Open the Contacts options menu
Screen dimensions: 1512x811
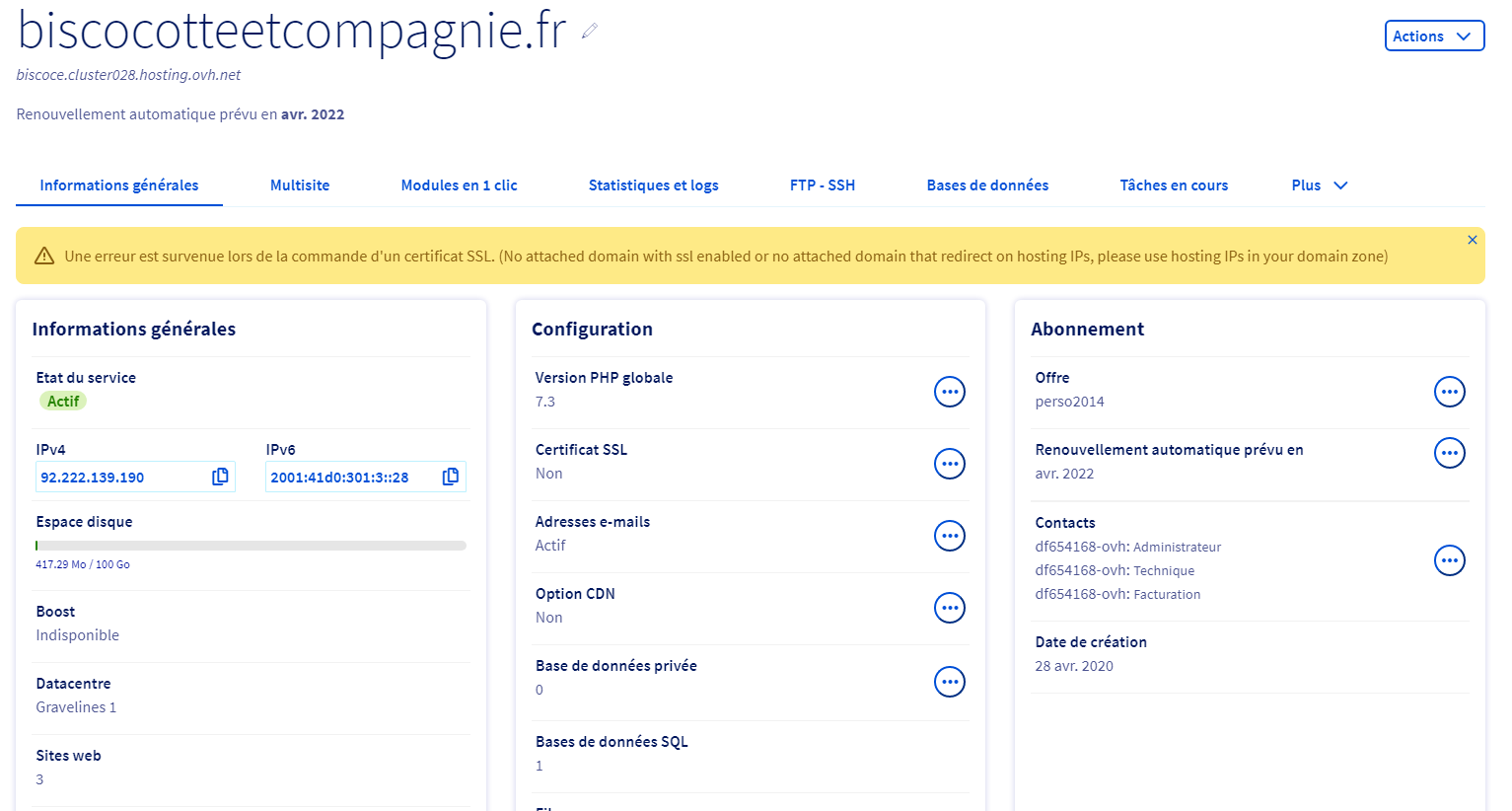pyautogui.click(x=1449, y=560)
